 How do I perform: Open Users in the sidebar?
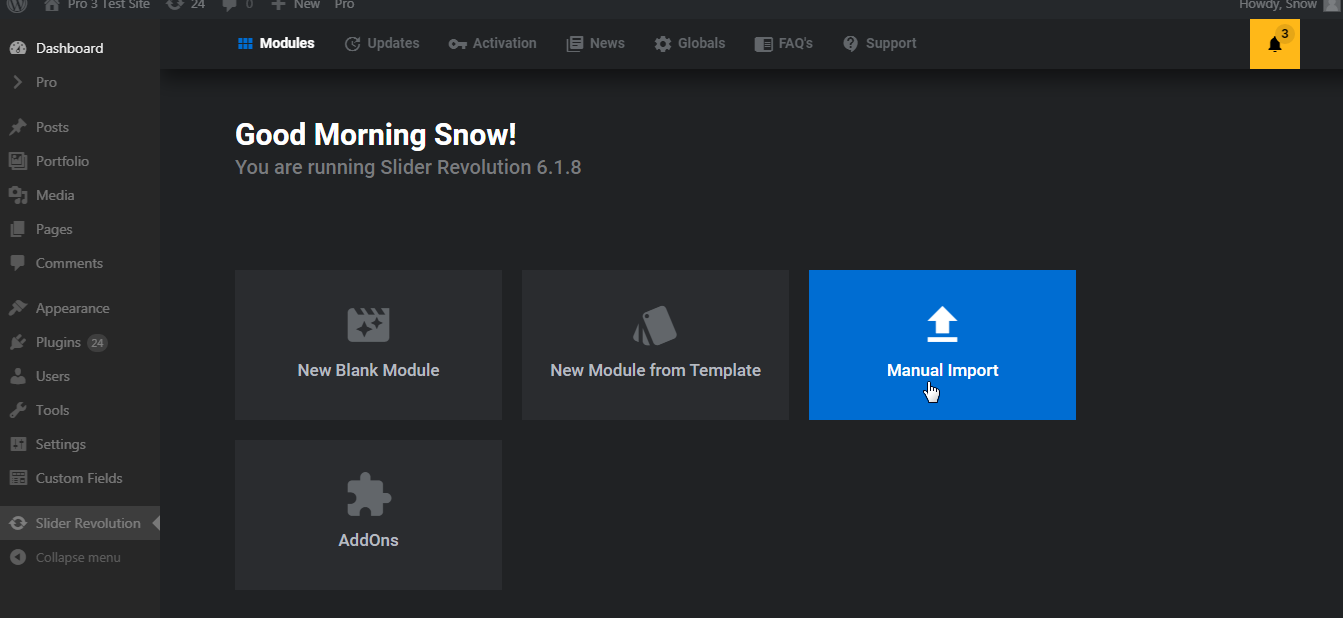click(x=80, y=376)
